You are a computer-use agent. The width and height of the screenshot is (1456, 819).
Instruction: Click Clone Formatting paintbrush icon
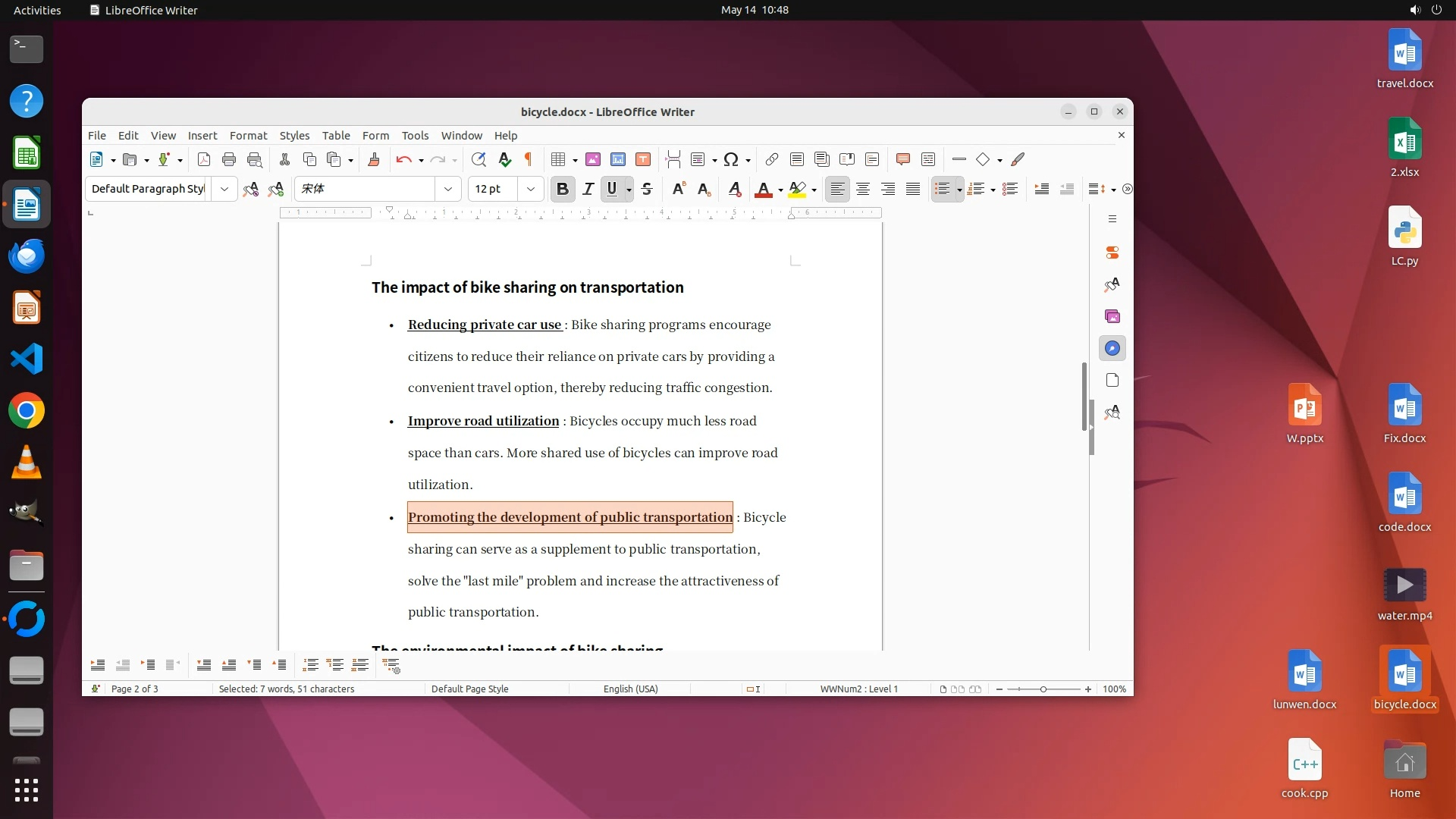coord(373,159)
